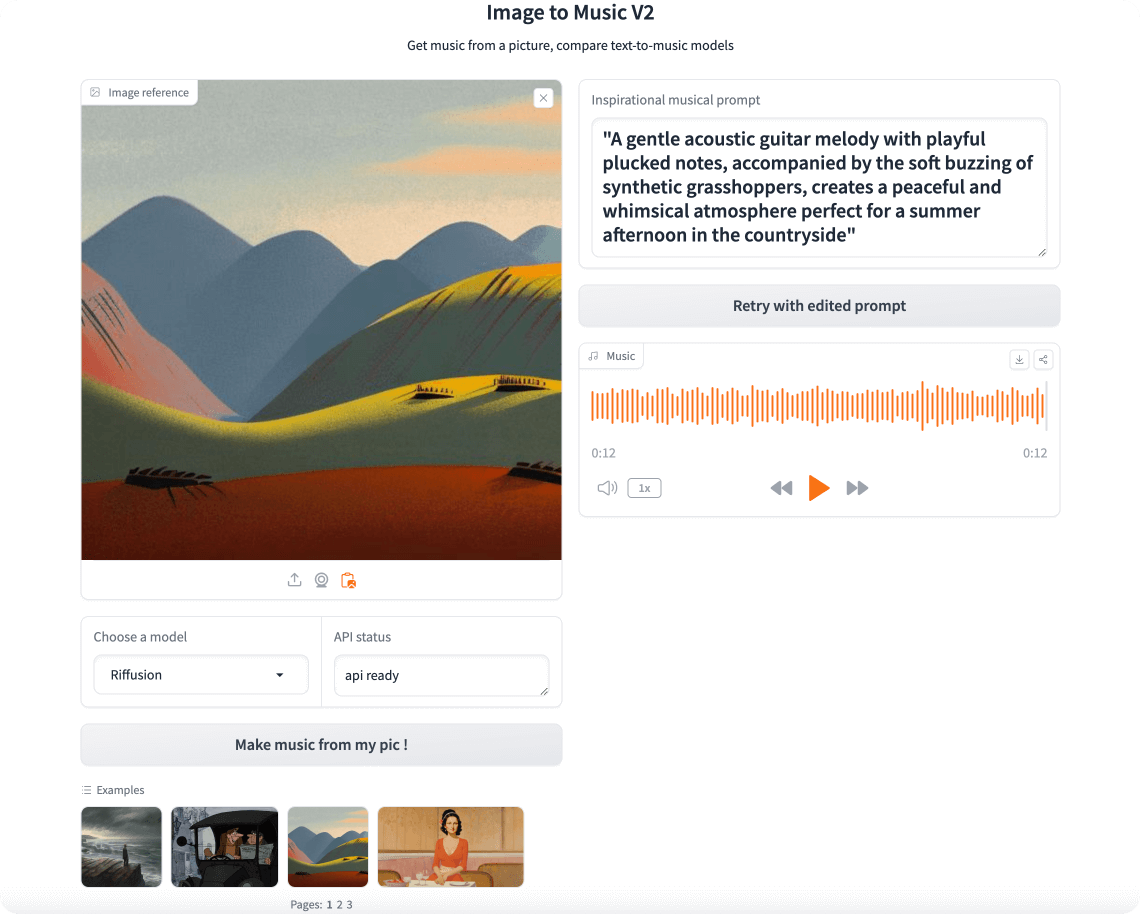This screenshot has width=1140, height=914.
Task: Share the generated audio
Action: click(x=1043, y=358)
